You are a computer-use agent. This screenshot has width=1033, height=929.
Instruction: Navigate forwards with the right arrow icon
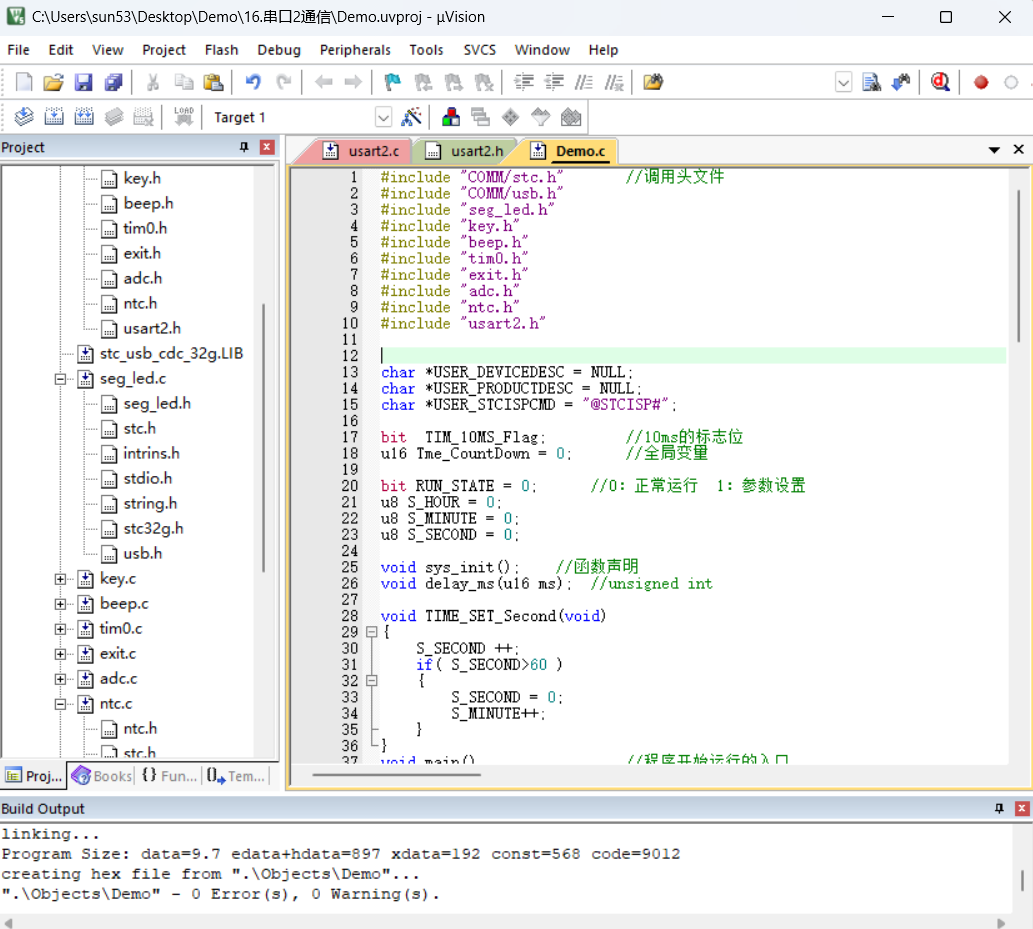click(353, 82)
